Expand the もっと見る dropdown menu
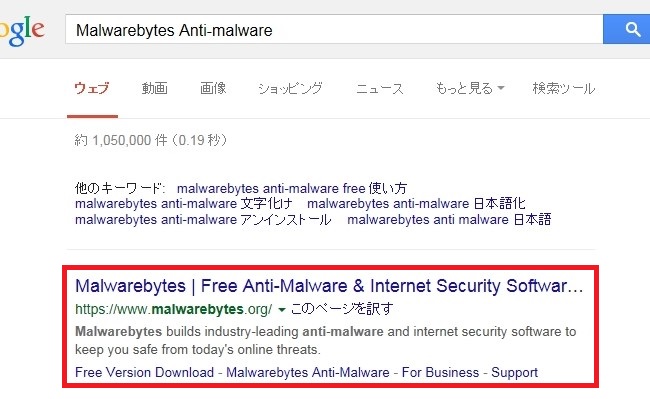 coord(470,88)
